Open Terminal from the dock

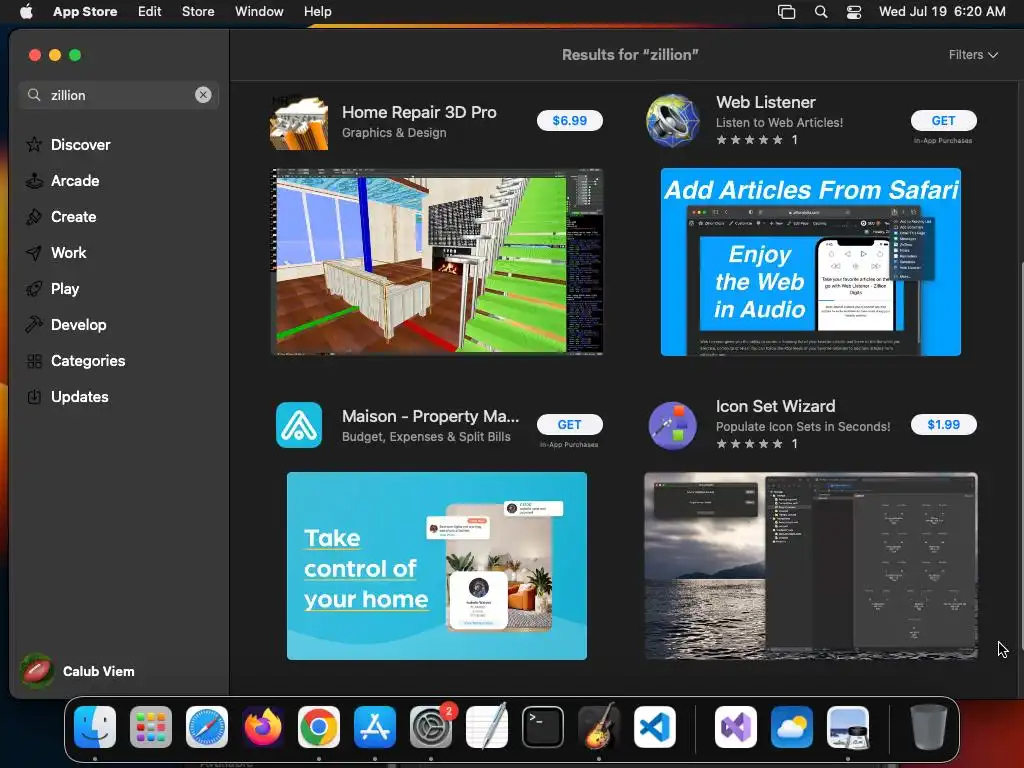(543, 727)
